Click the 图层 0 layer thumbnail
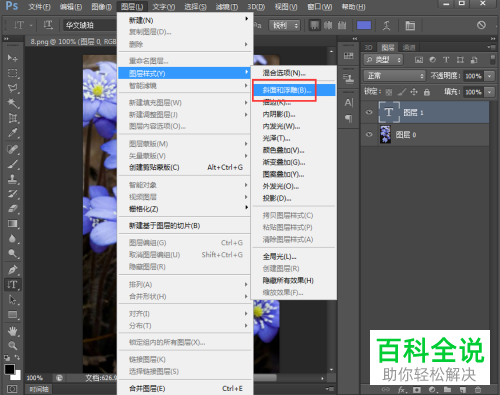Screen dimensions: 500x395 point(386,135)
